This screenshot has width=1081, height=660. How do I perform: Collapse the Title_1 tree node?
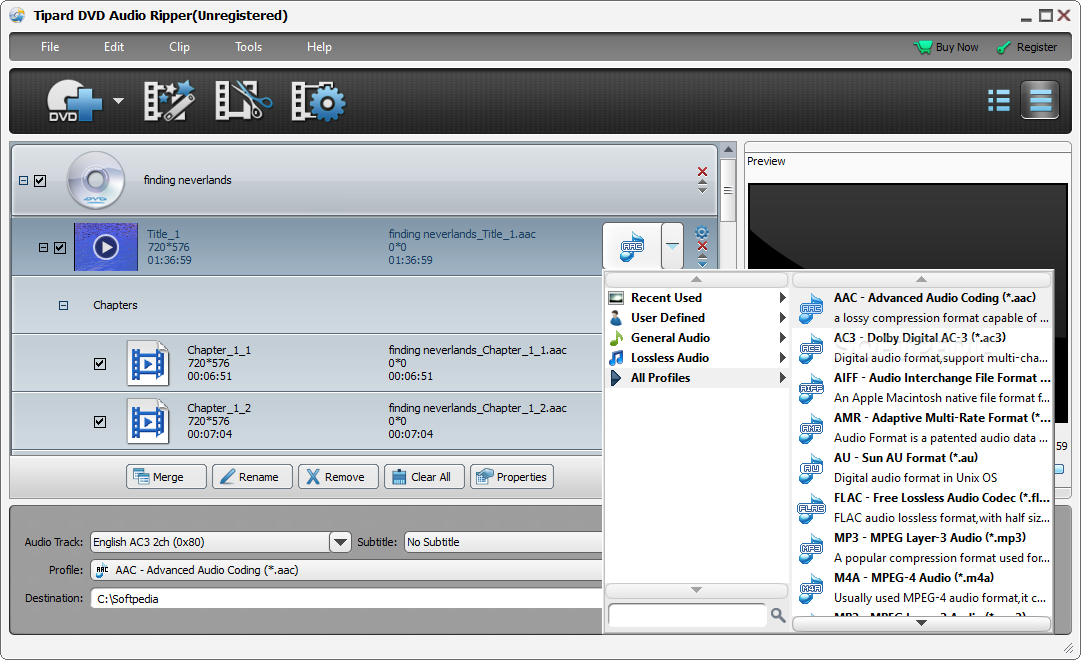coord(43,248)
